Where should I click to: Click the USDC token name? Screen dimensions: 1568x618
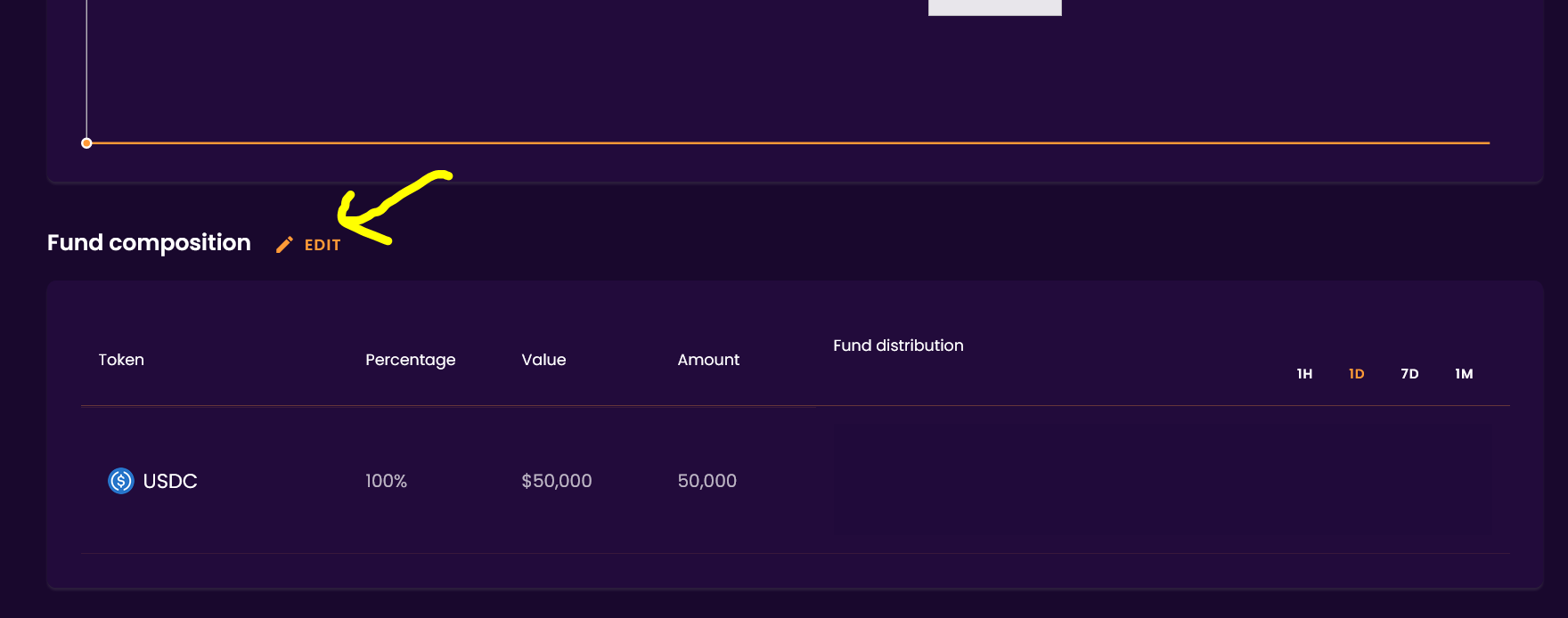(170, 481)
